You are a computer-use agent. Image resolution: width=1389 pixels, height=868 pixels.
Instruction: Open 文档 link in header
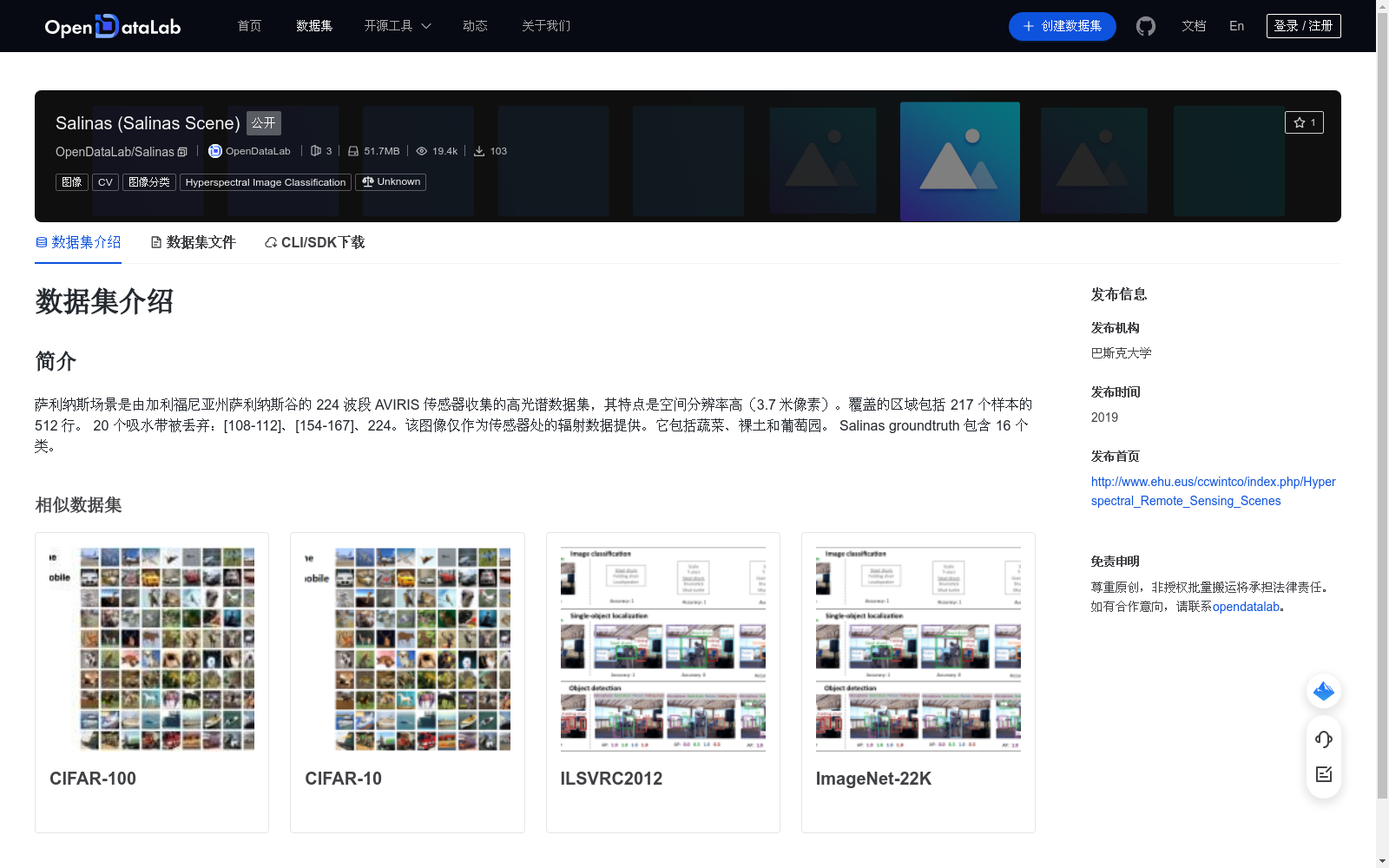click(x=1194, y=26)
